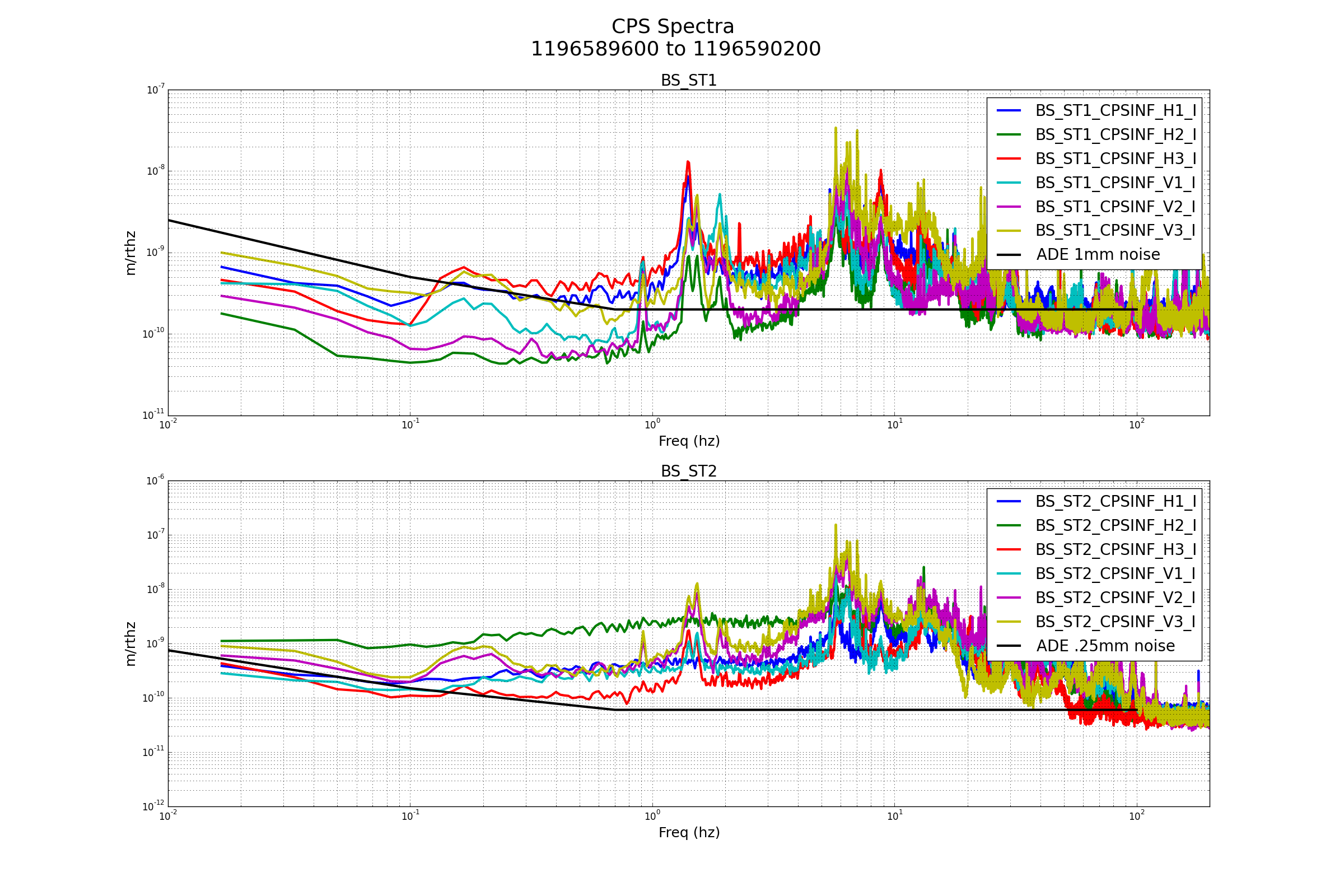Screen dimensions: 1344x896
Task: Select the green BS_ST2_CPSINF_H2_I legend line
Action: tap(1009, 526)
